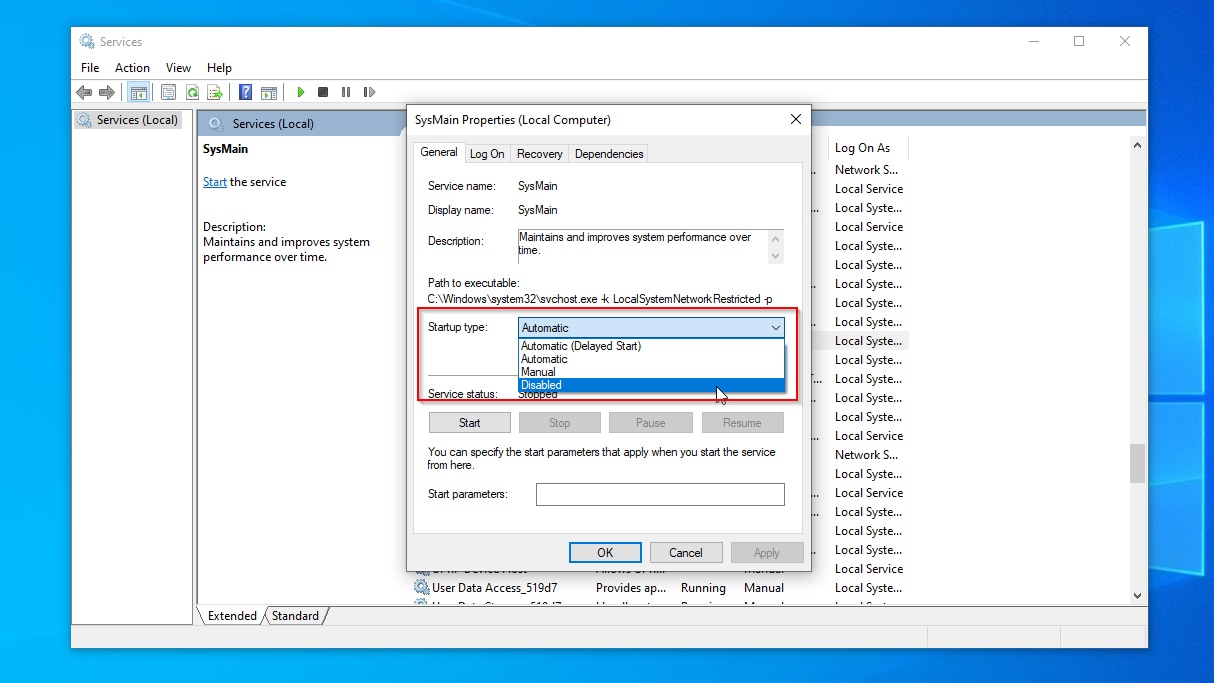Close the SysMain Properties dialog

[x=796, y=119]
